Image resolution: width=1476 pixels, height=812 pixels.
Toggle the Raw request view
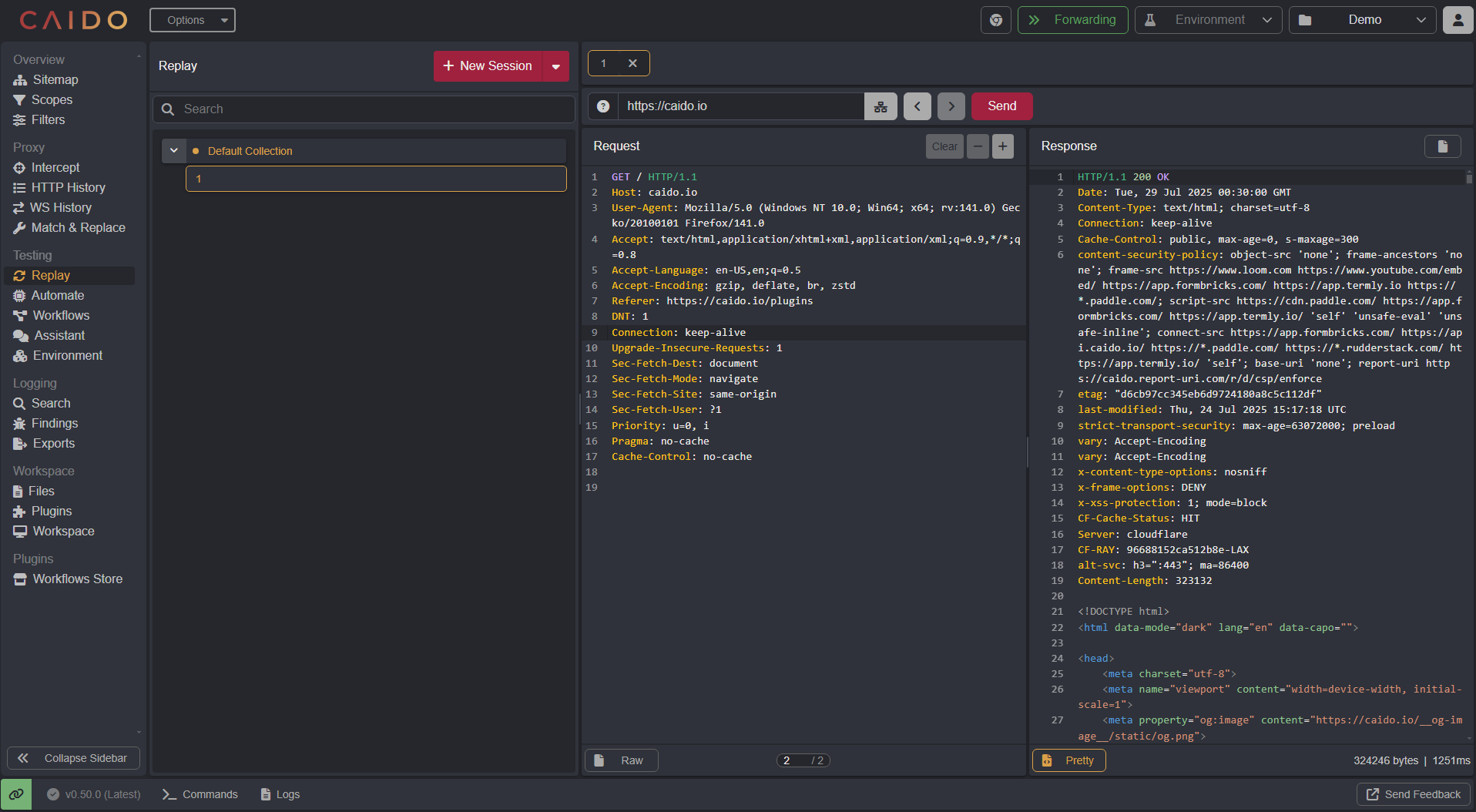point(622,760)
